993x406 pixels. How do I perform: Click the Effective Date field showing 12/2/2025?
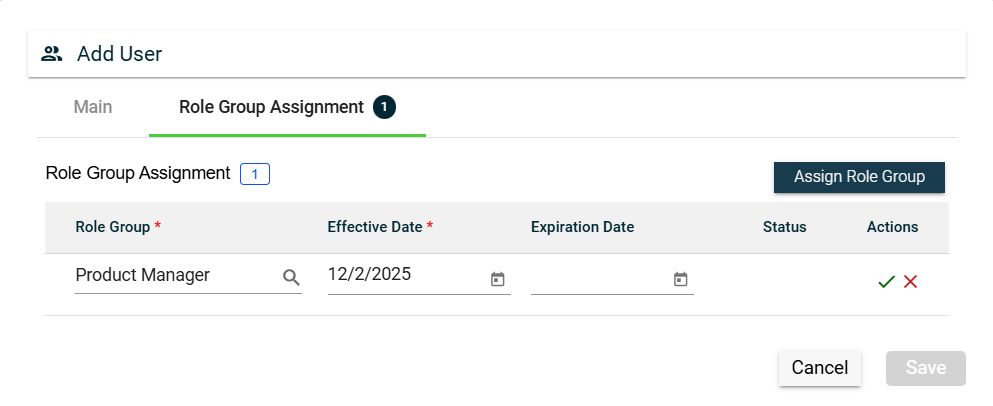pyautogui.click(x=405, y=275)
